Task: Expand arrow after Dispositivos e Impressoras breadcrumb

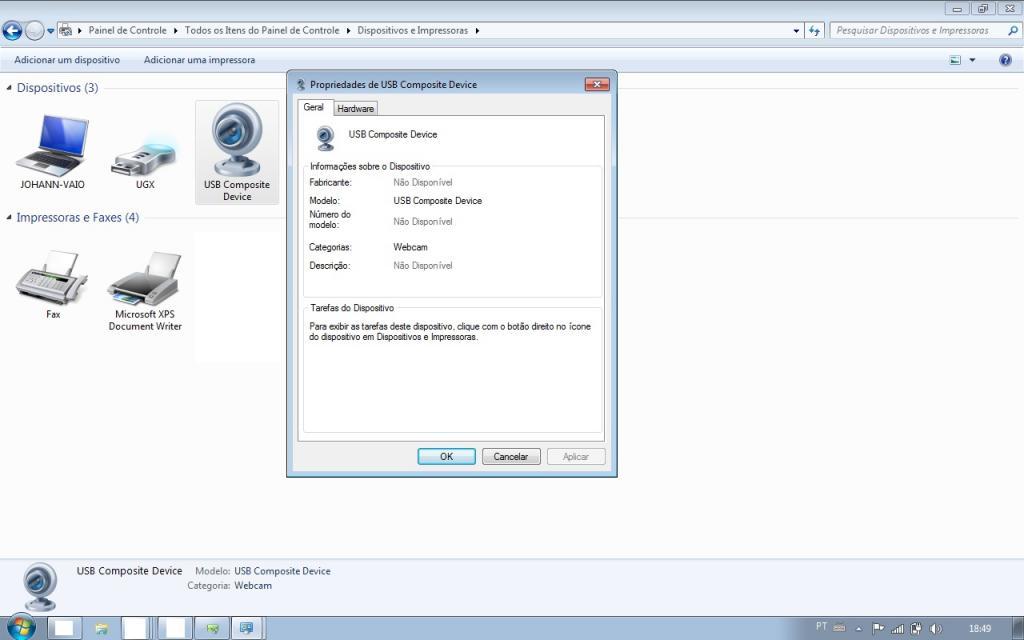Action: (477, 31)
